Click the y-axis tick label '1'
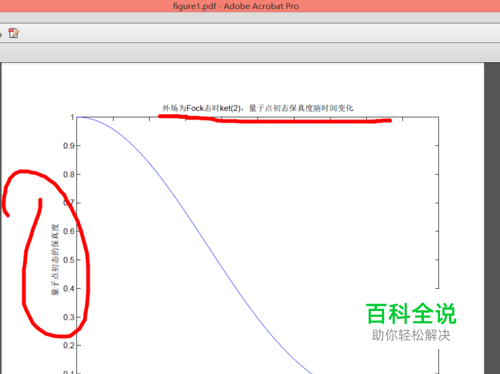 [72, 117]
